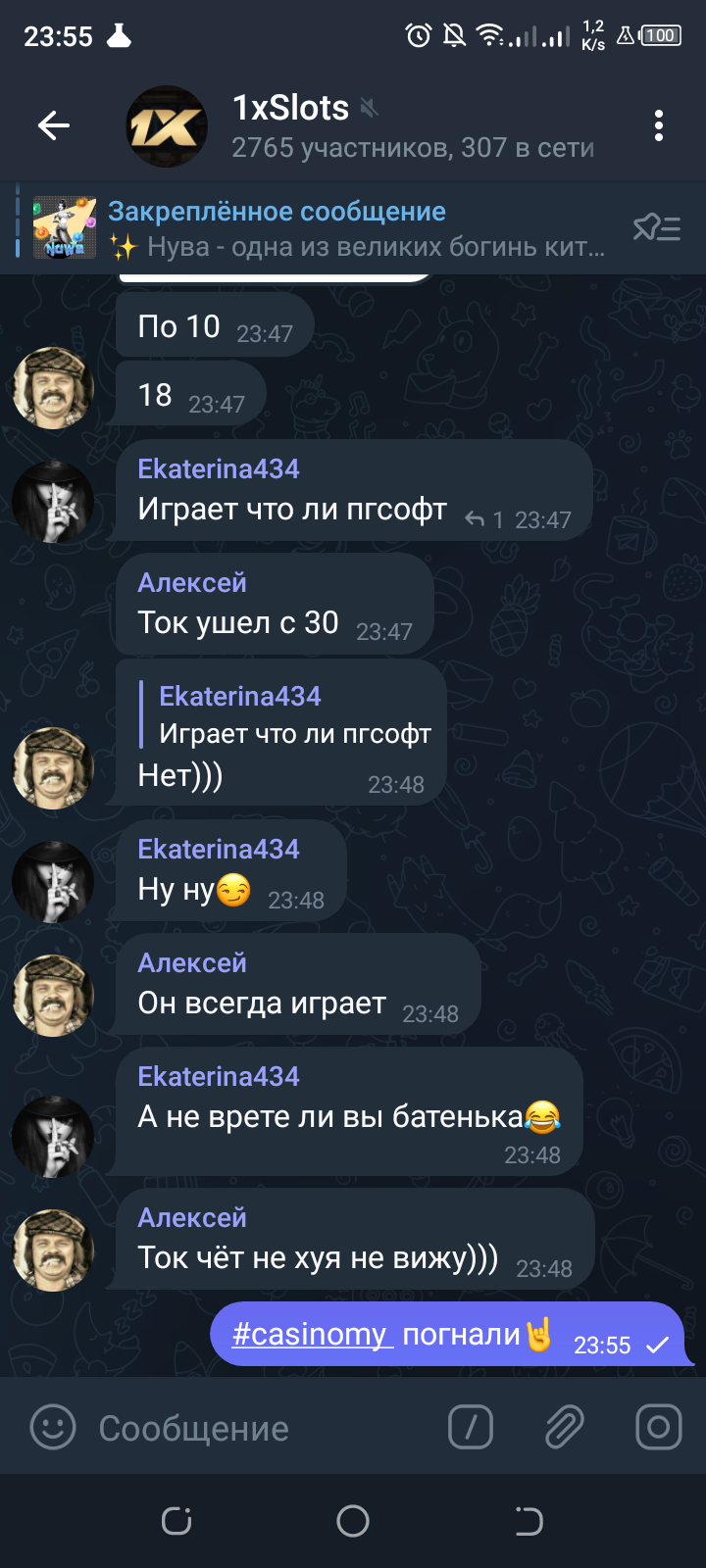Open the #casinomy hashtag link

point(312,1334)
